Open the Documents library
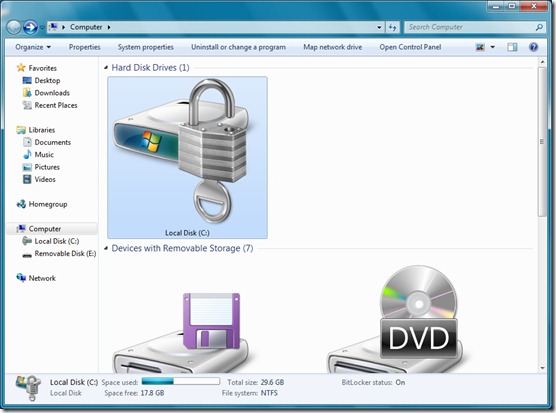This screenshot has width=556, height=413. [x=52, y=142]
